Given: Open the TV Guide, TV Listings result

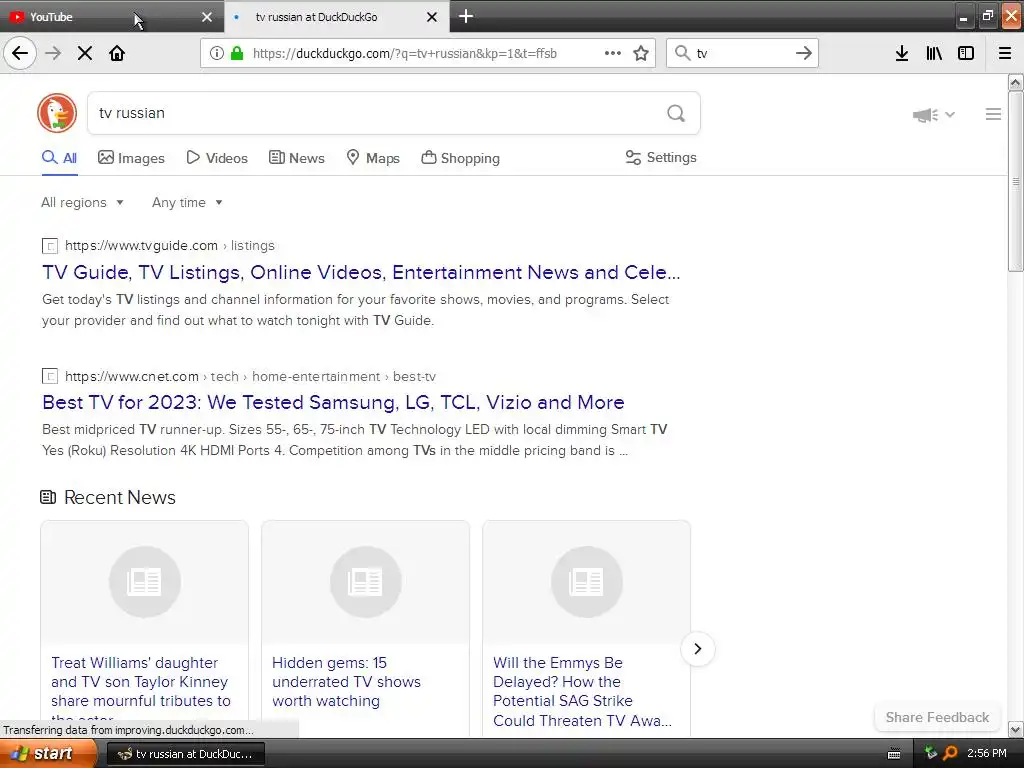Looking at the screenshot, I should (361, 272).
